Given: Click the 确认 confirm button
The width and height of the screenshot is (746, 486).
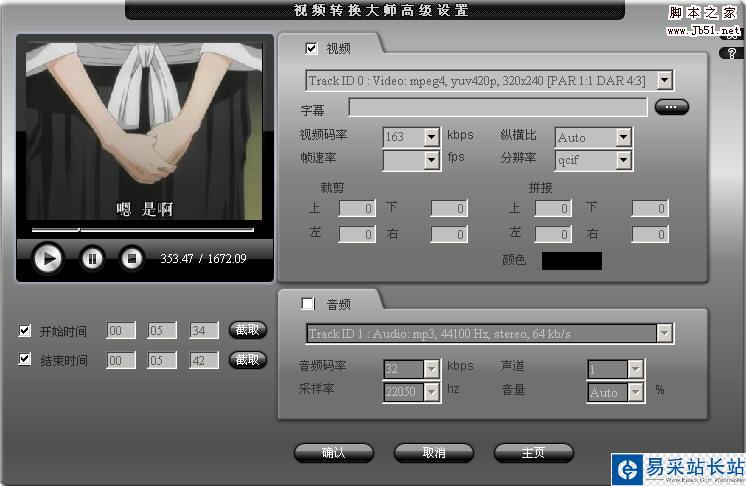Looking at the screenshot, I should pyautogui.click(x=334, y=453).
